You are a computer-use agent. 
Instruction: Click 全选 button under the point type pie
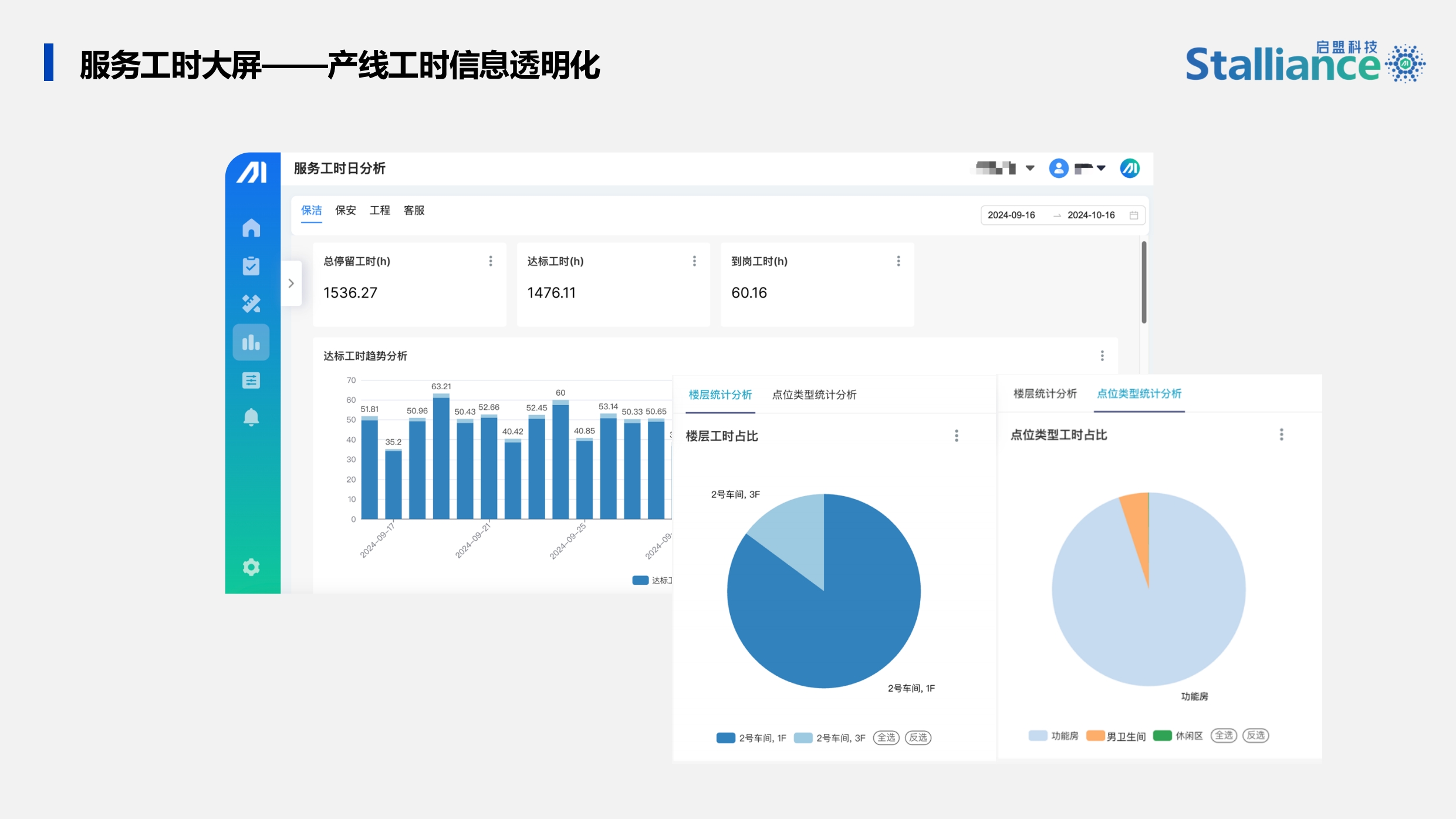click(1224, 735)
